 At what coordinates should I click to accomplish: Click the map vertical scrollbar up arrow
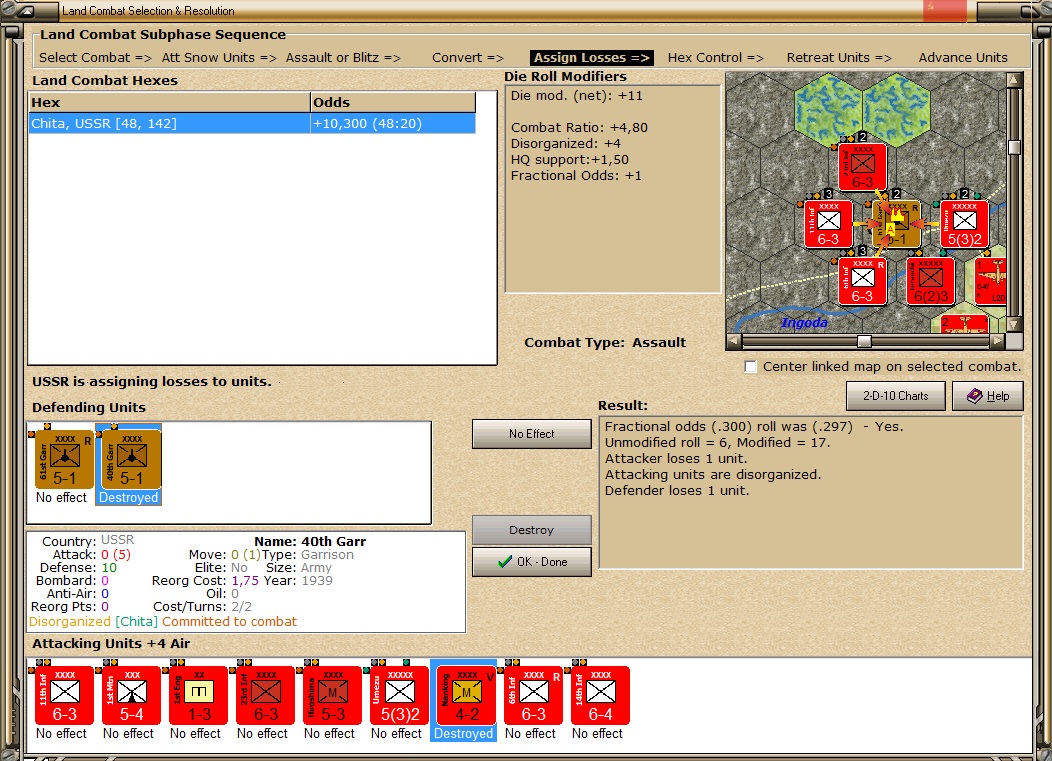1014,80
